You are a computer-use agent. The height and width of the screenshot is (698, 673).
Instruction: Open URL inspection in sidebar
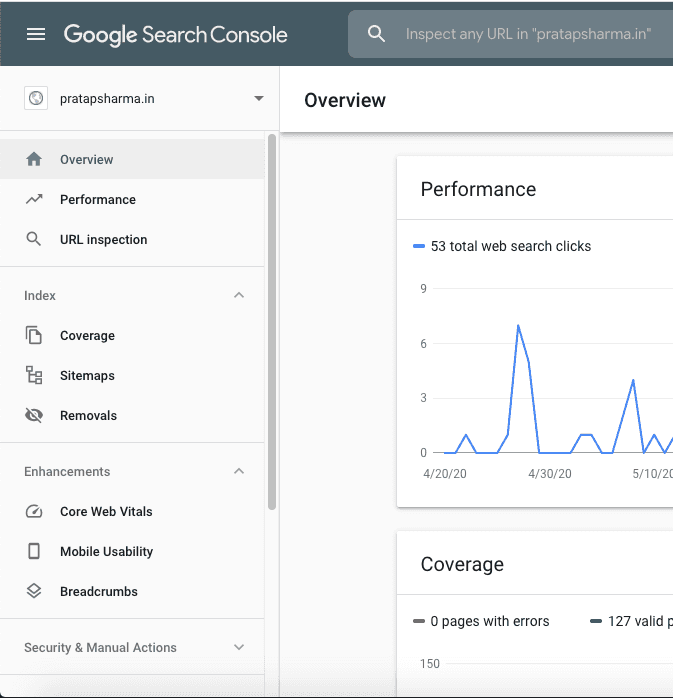coord(132,239)
